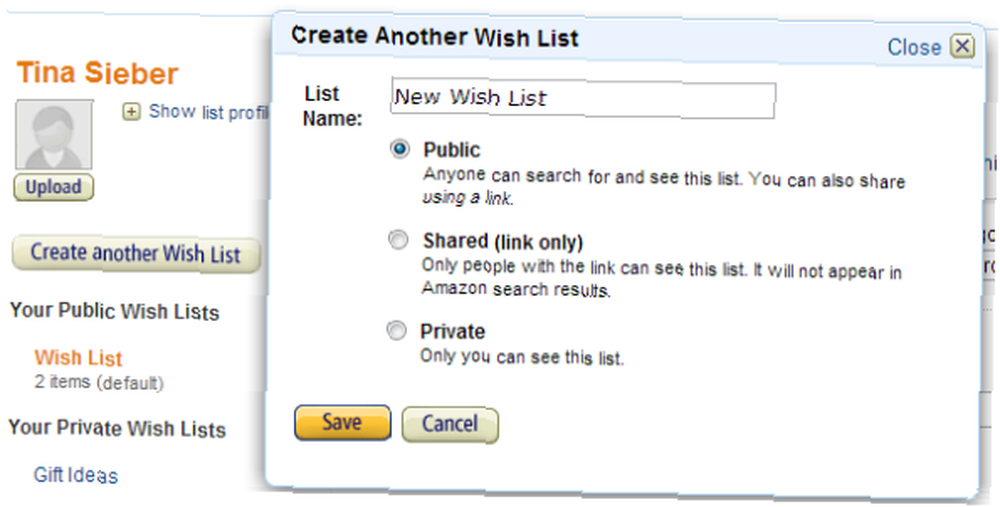The width and height of the screenshot is (1000, 507).
Task: Select the Public radio button
Action: 399,149
